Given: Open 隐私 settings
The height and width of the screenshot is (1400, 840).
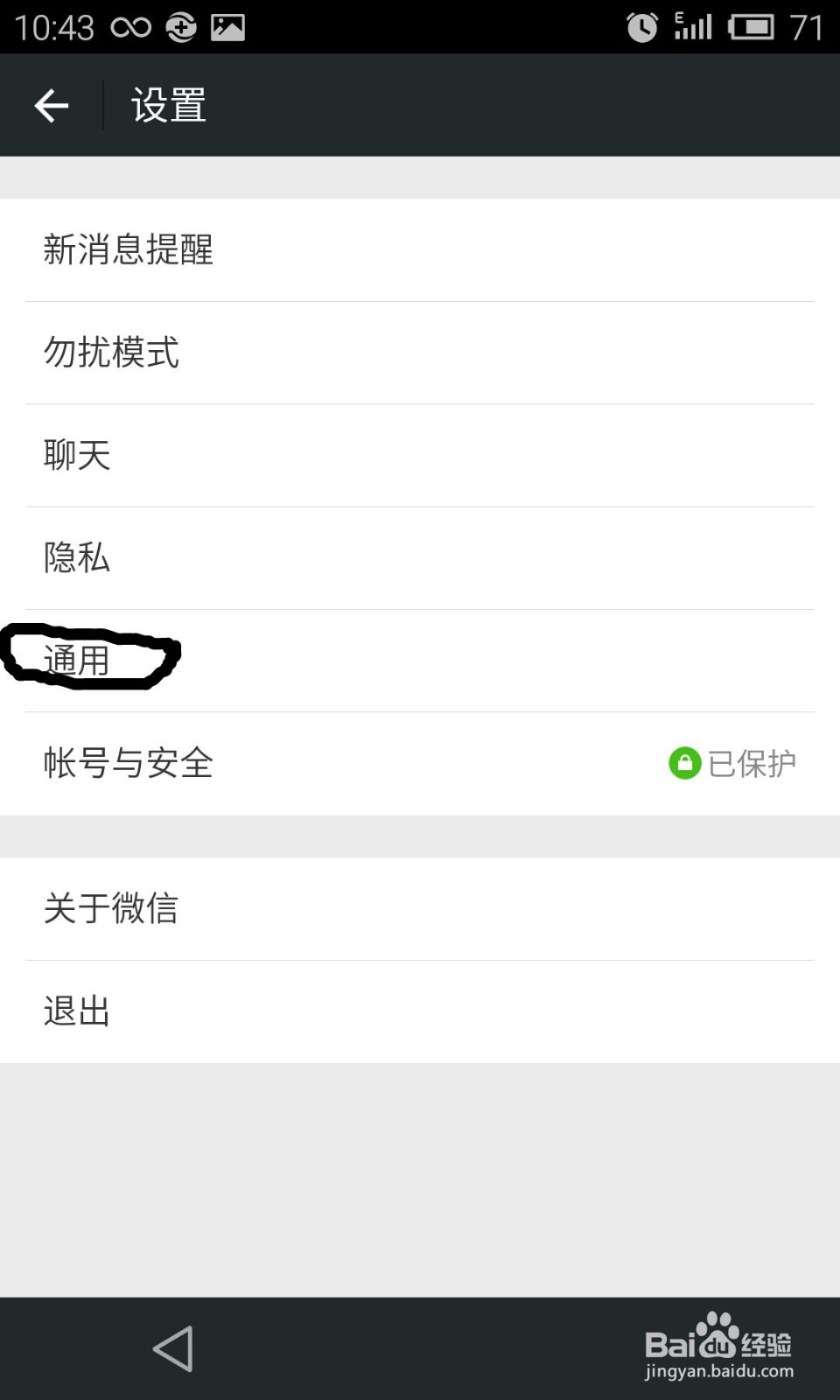Looking at the screenshot, I should (420, 557).
